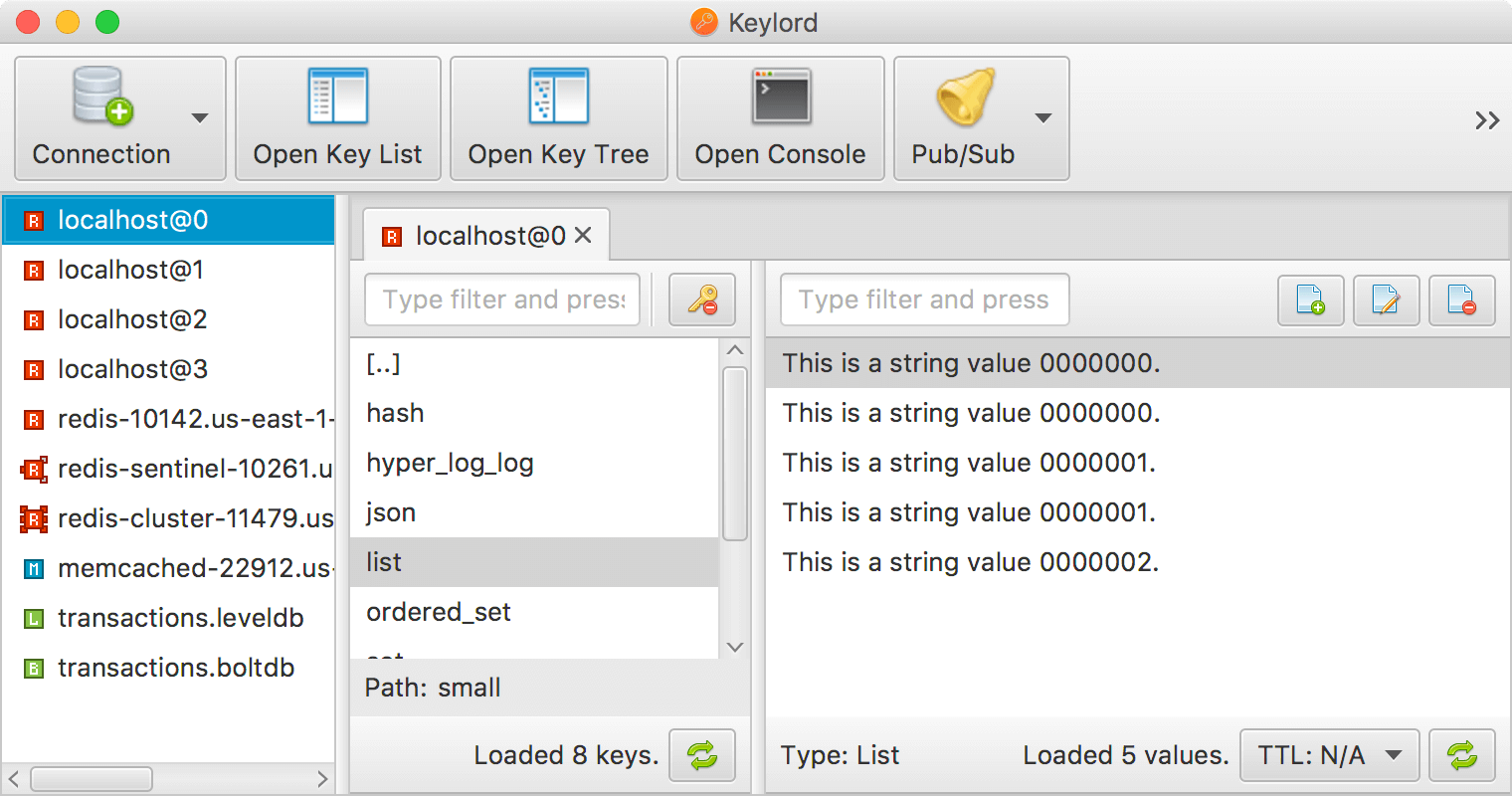Viewport: 1512px width, 796px height.
Task: Select redis-cluster-11479 connection
Action: pos(168,518)
